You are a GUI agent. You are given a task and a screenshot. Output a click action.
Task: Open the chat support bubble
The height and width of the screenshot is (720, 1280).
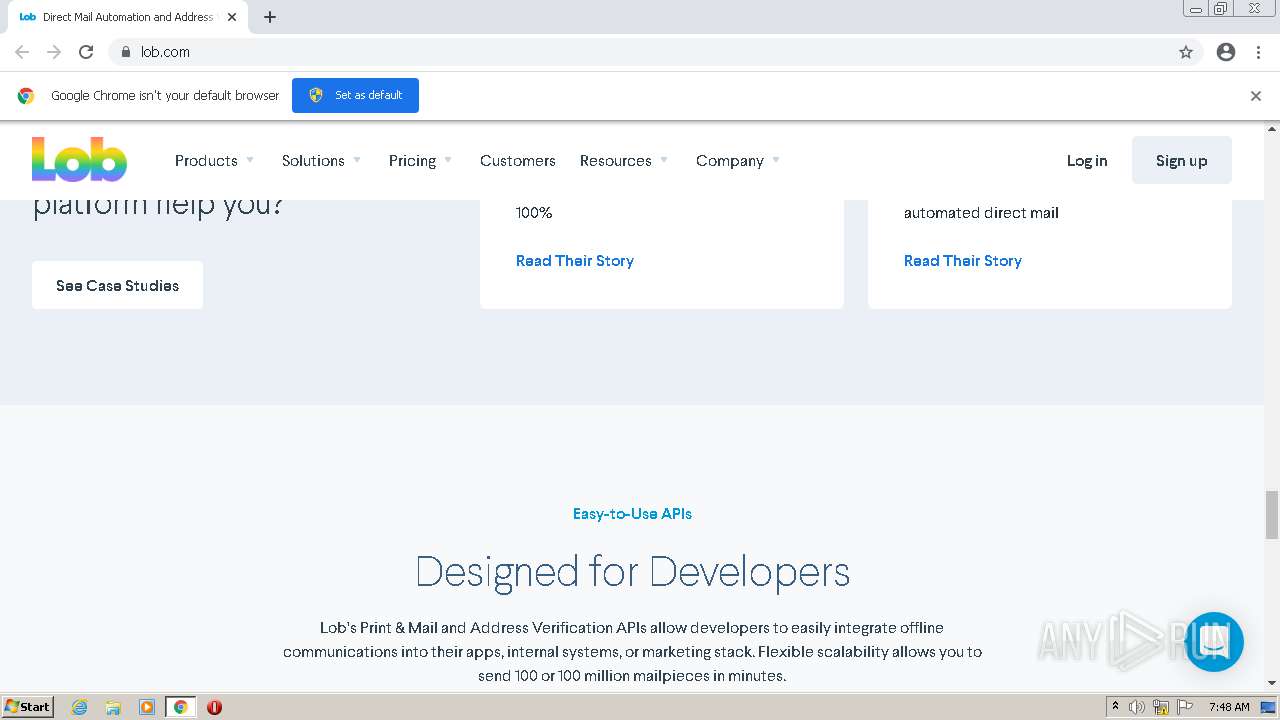pos(1214,642)
